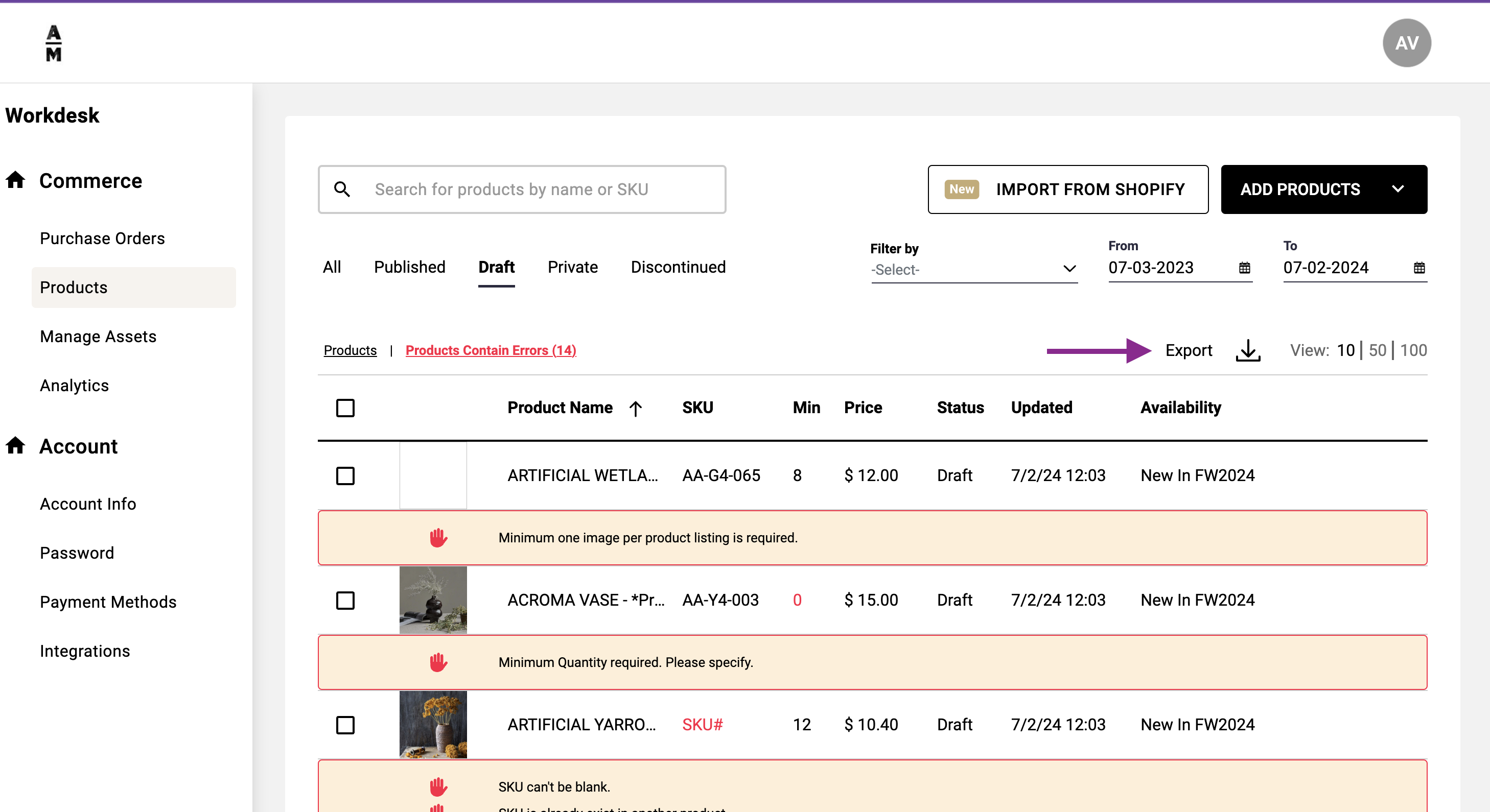Viewport: 1490px width, 812px height.
Task: Open the From date calendar icon
Action: [x=1244, y=268]
